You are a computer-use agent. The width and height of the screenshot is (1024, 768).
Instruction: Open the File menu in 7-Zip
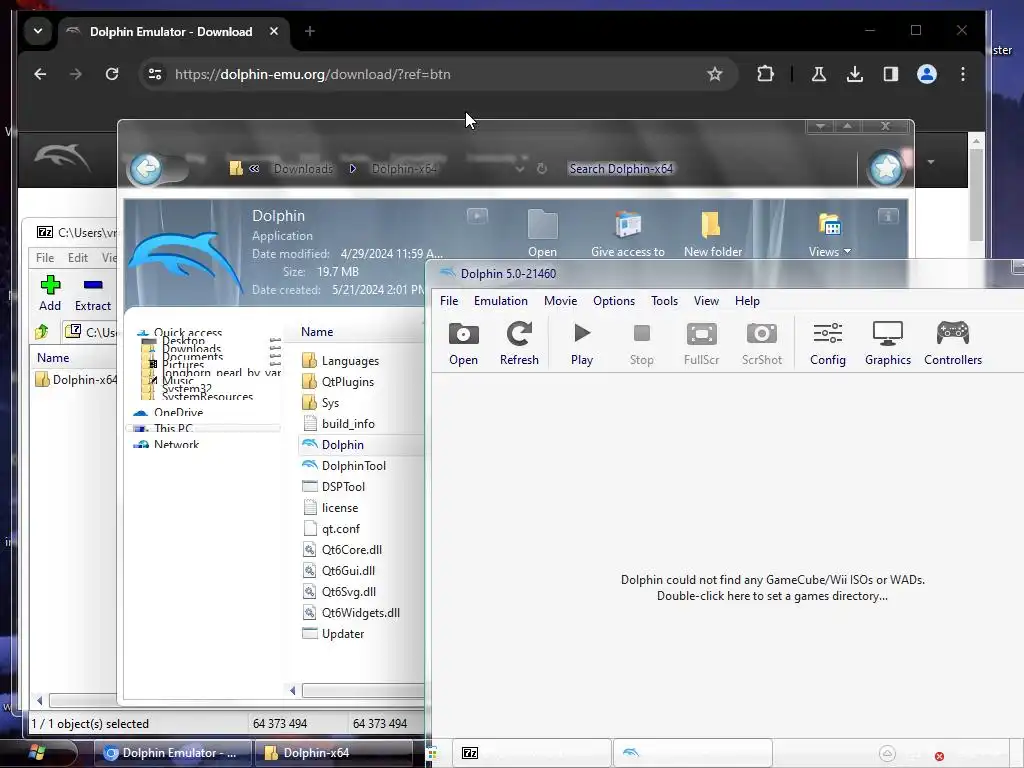click(x=45, y=258)
